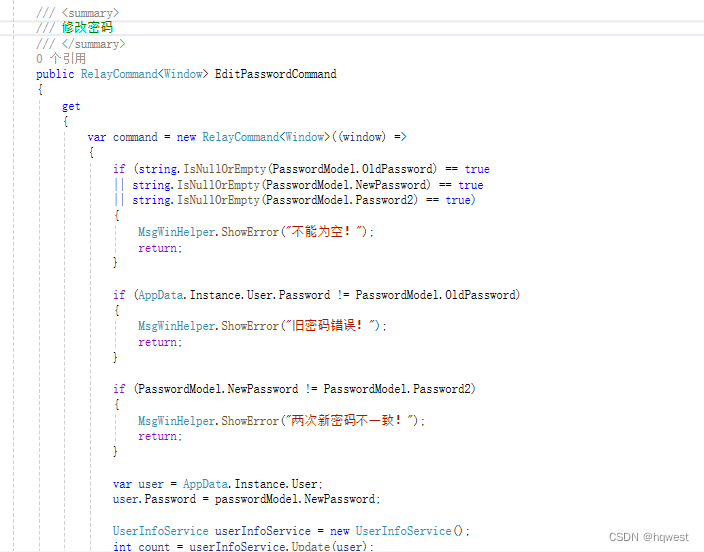Click the '(window) =>' lambda parameter
704x552 pixels.
point(372,137)
